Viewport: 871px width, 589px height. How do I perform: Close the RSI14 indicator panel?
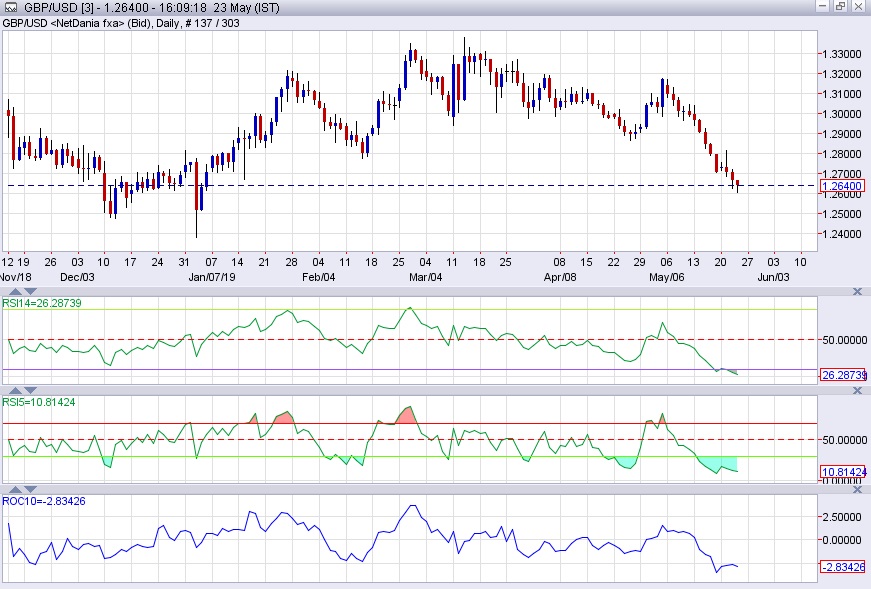coord(857,291)
